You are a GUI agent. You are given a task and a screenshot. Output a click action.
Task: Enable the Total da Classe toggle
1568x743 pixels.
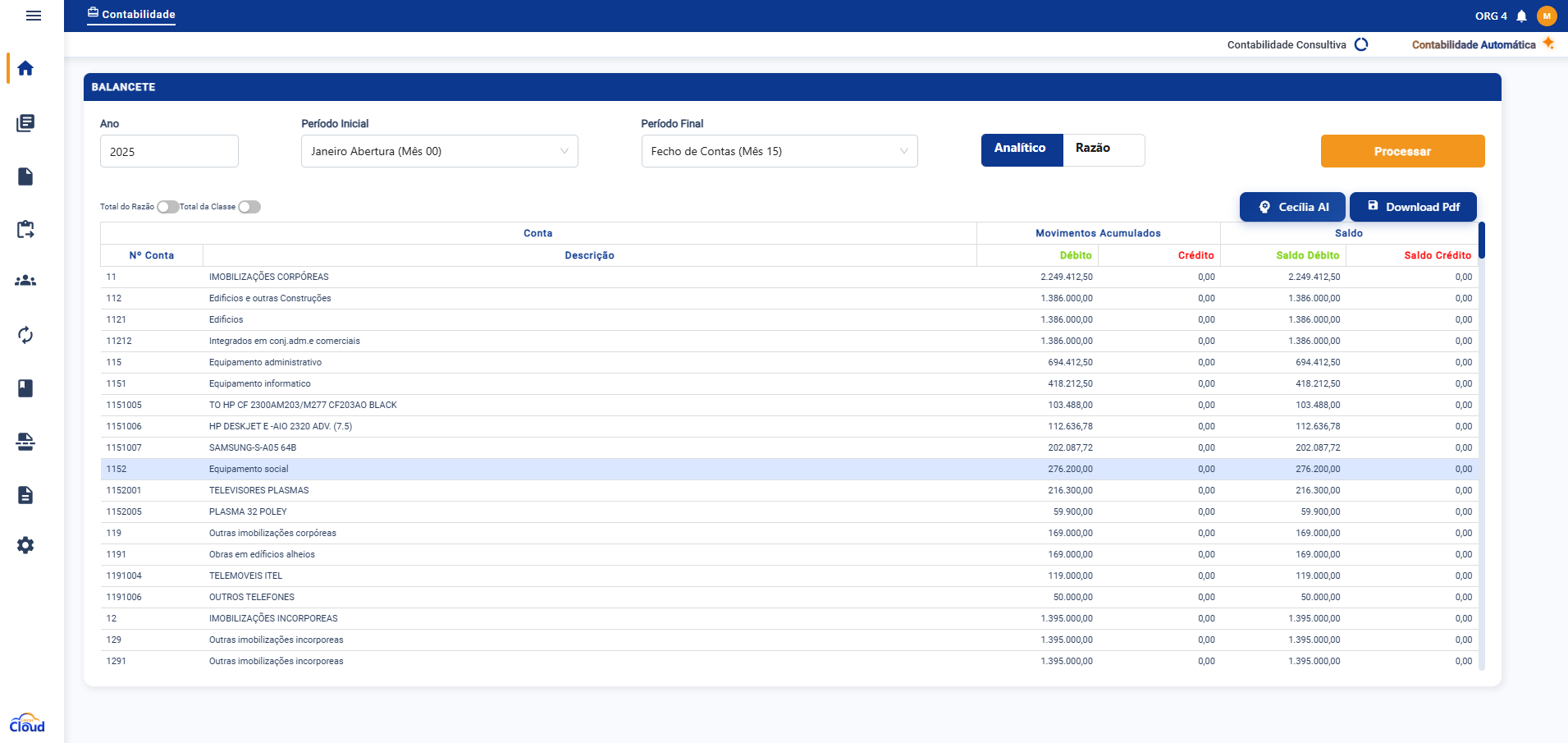coord(249,207)
